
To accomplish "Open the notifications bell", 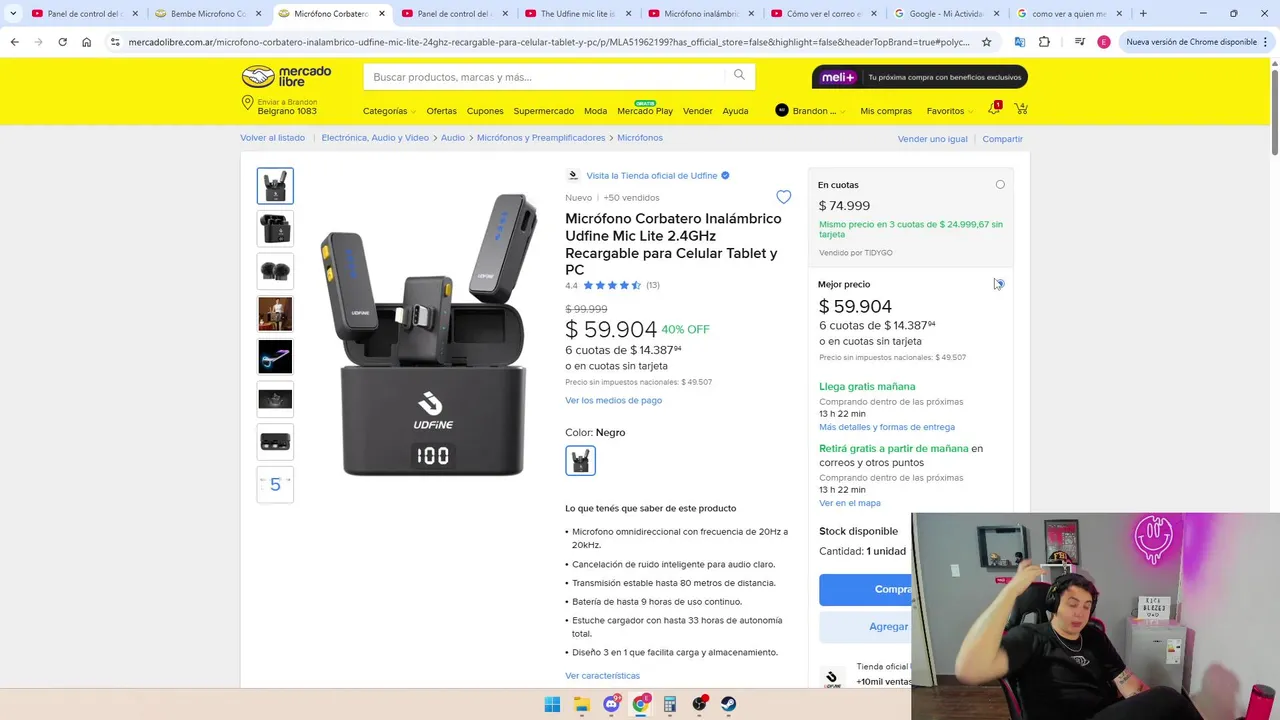I will click(994, 109).
